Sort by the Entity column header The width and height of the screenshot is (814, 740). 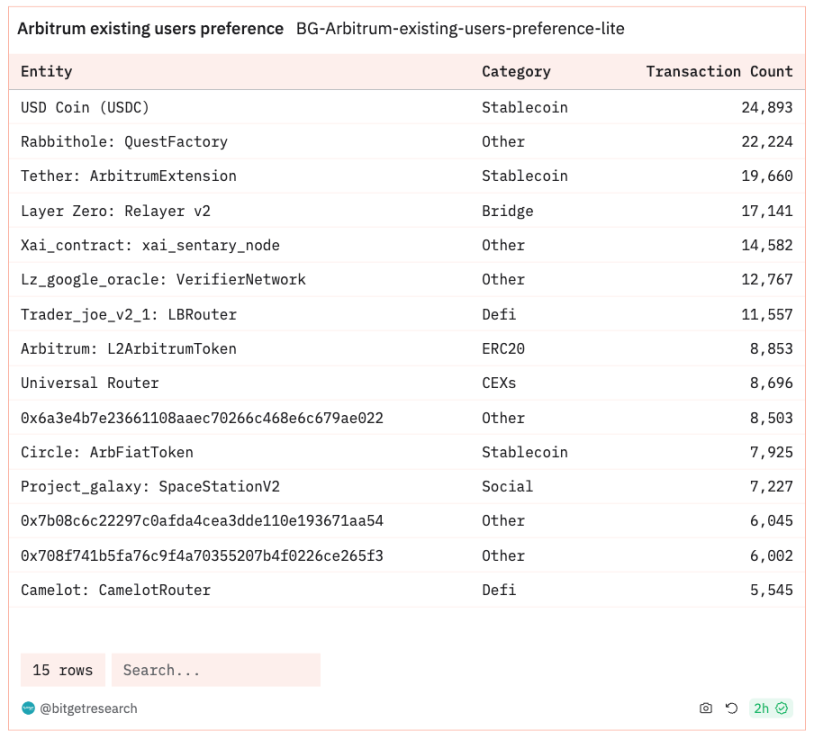46,71
